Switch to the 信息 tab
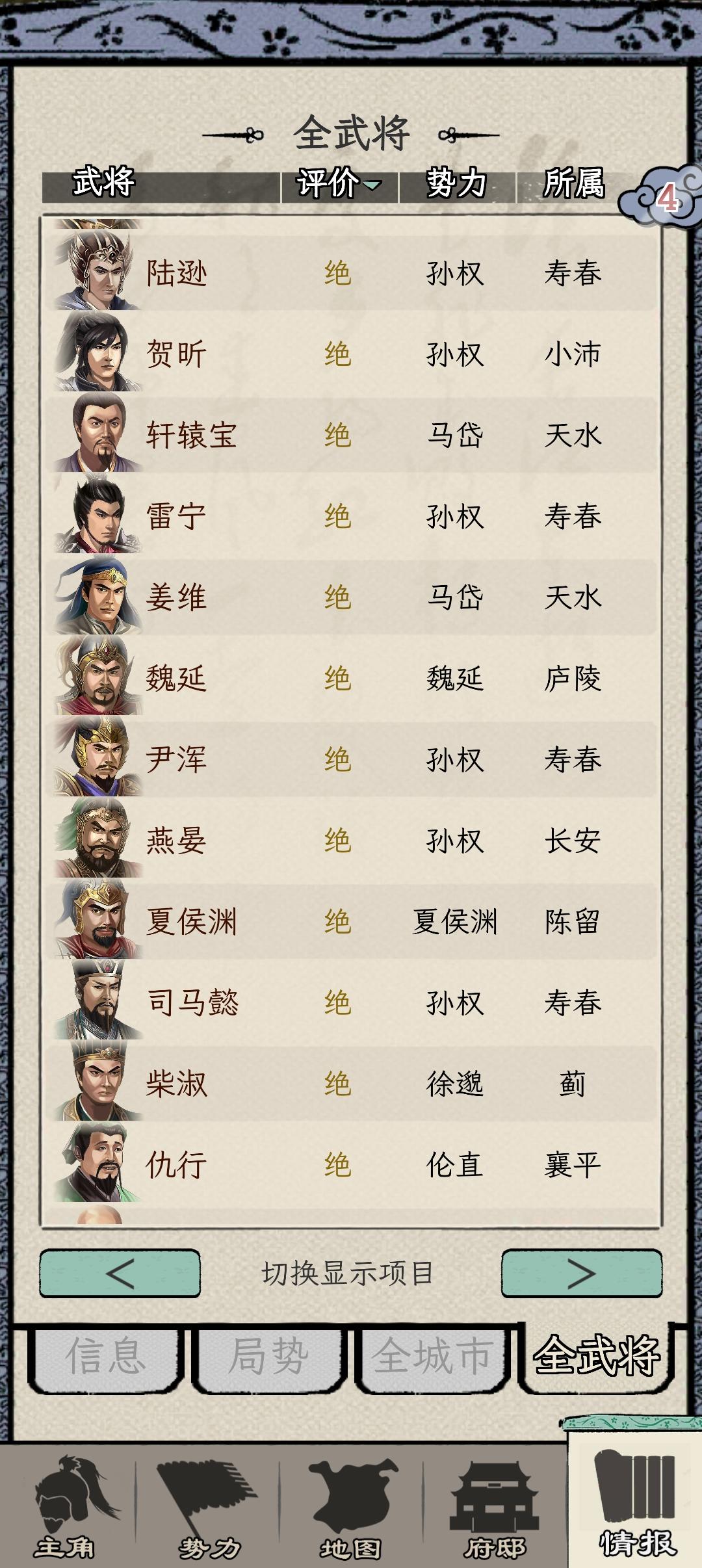Screen dimensions: 702x1568 105,1356
